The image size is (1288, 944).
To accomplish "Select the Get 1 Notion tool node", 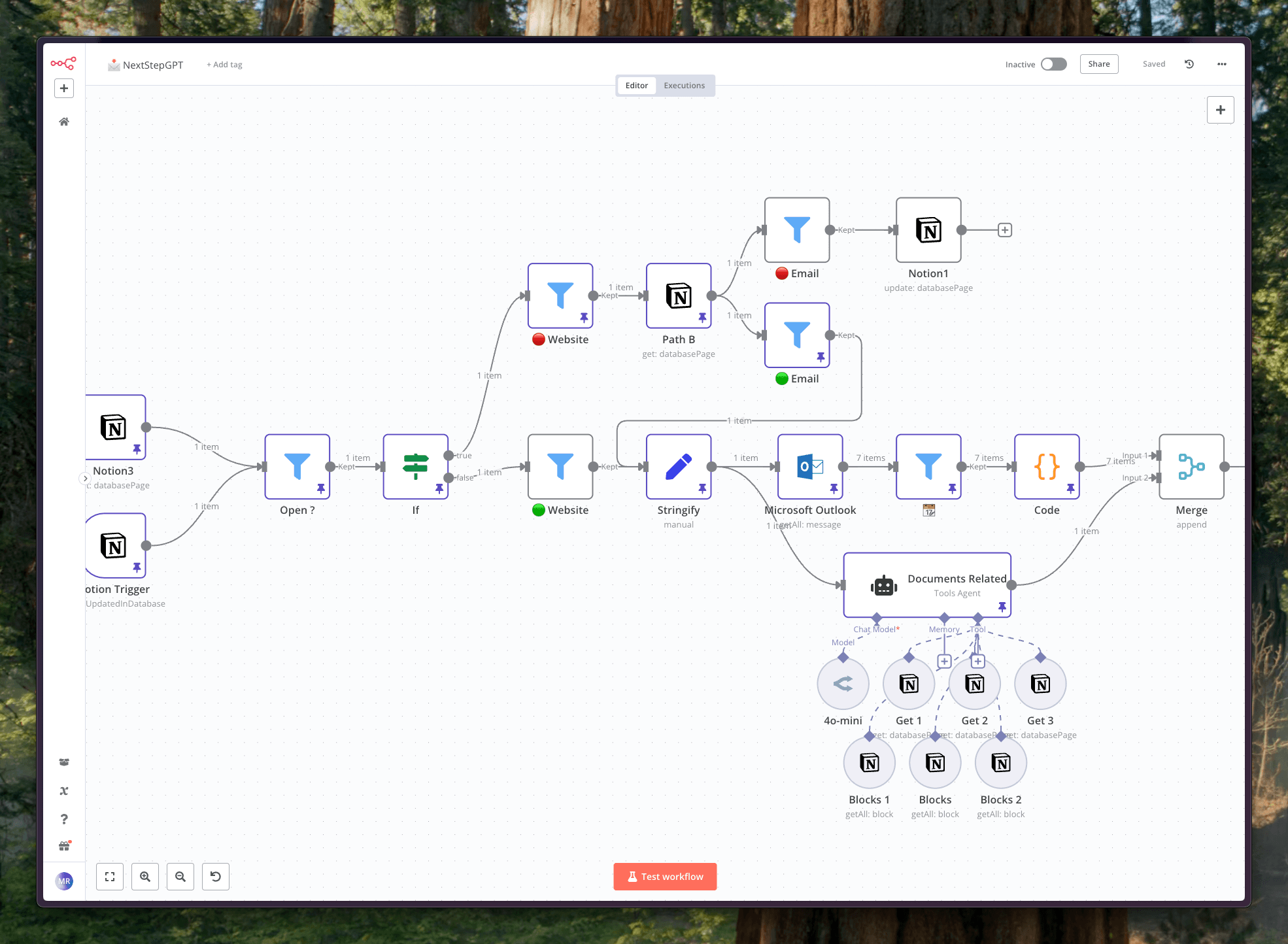I will [909, 684].
